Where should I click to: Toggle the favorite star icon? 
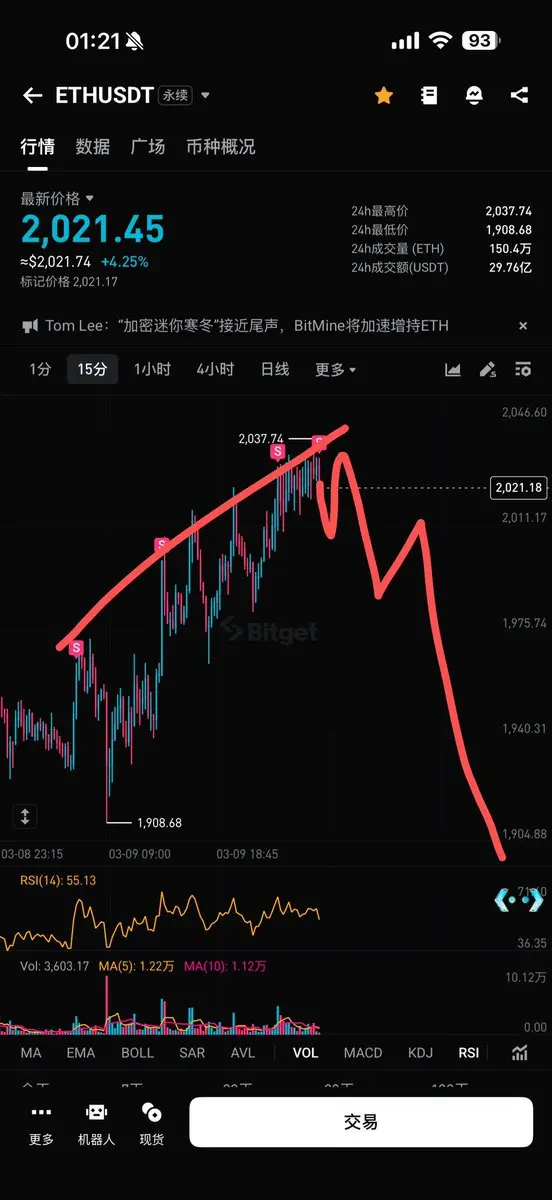pyautogui.click(x=383, y=95)
